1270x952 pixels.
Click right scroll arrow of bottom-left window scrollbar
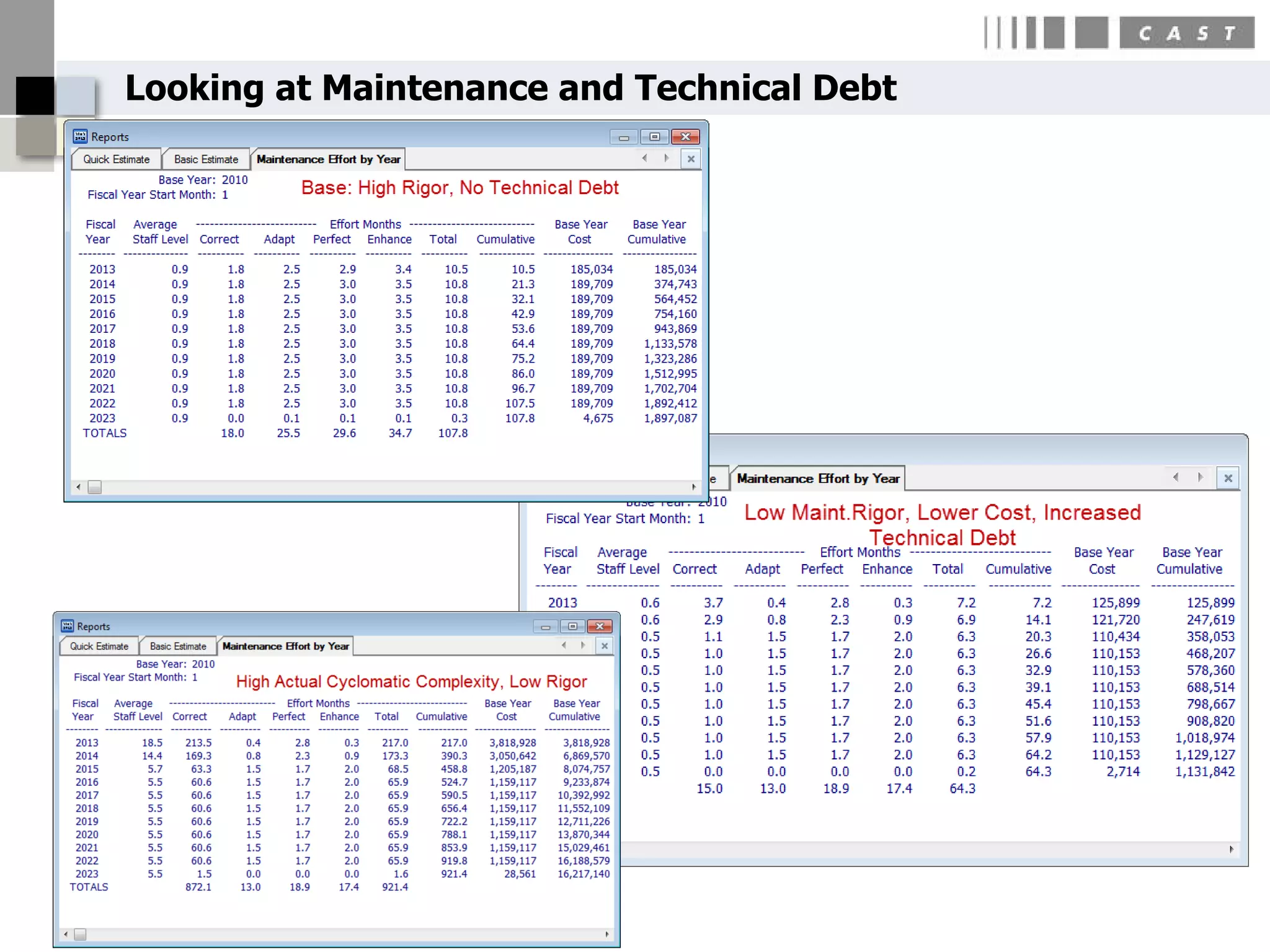[607, 934]
